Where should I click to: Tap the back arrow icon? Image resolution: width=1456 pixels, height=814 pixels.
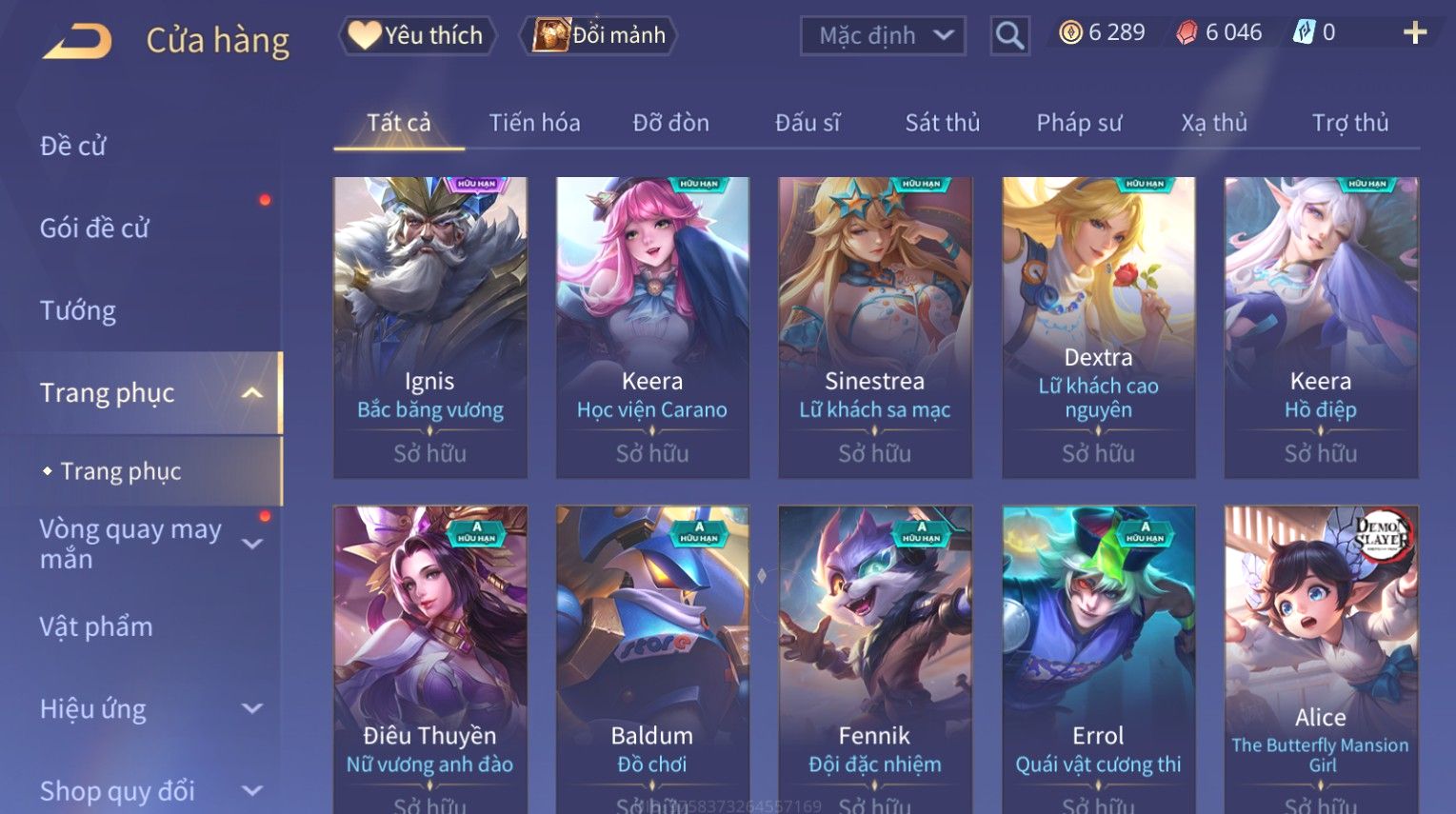[x=77, y=41]
